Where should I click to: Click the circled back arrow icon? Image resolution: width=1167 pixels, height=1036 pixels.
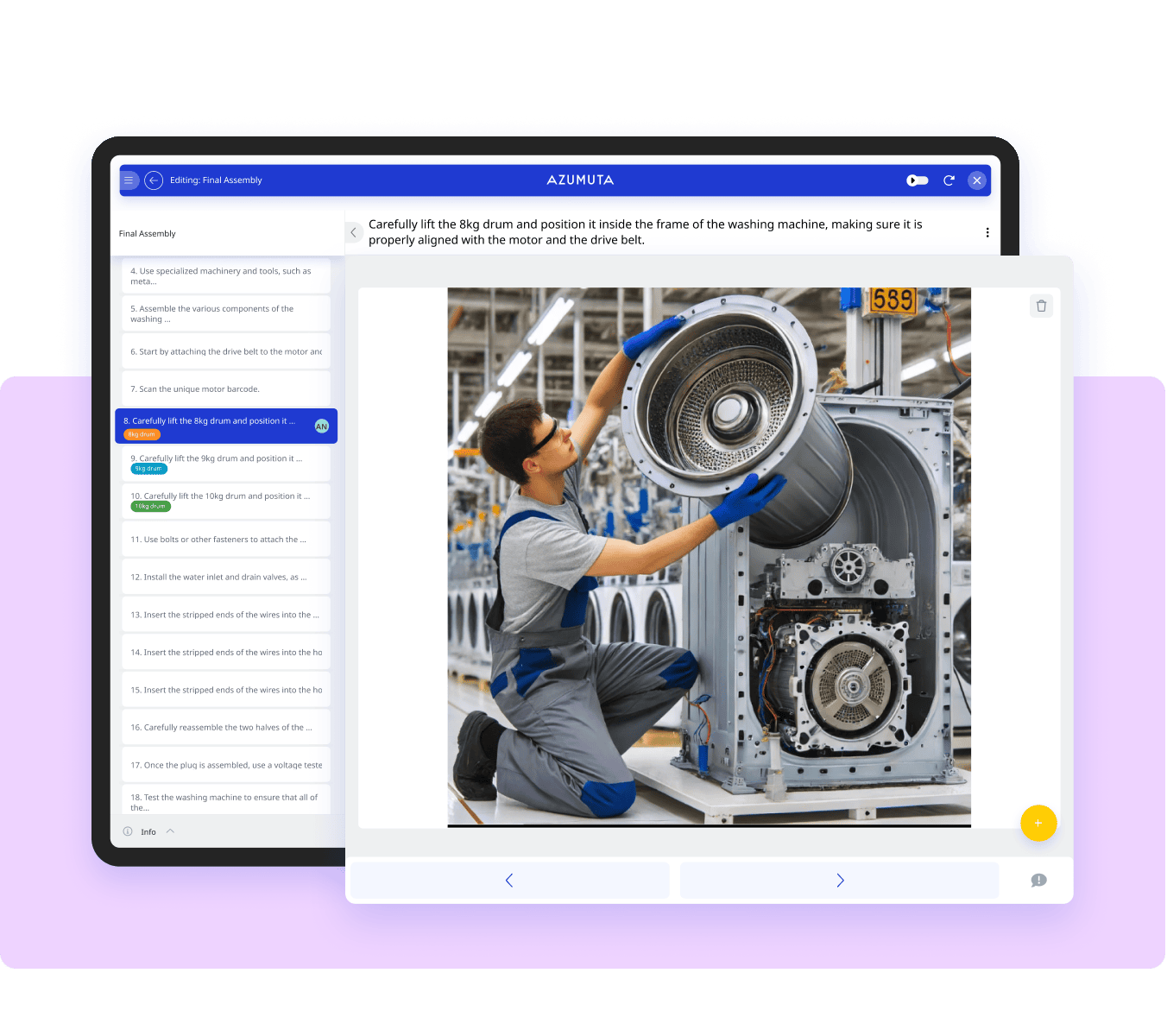pos(154,180)
